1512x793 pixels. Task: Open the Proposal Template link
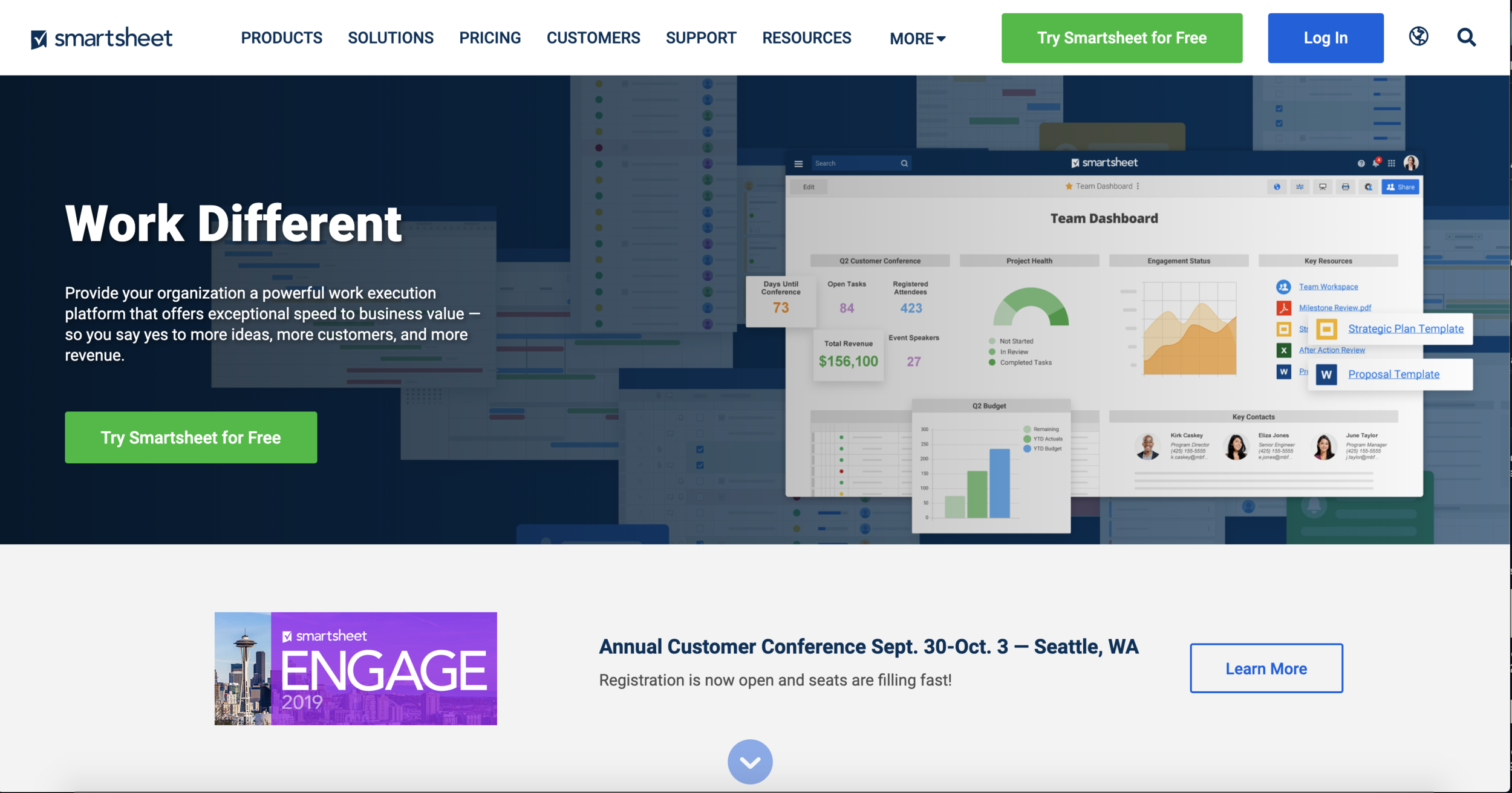click(x=1394, y=374)
